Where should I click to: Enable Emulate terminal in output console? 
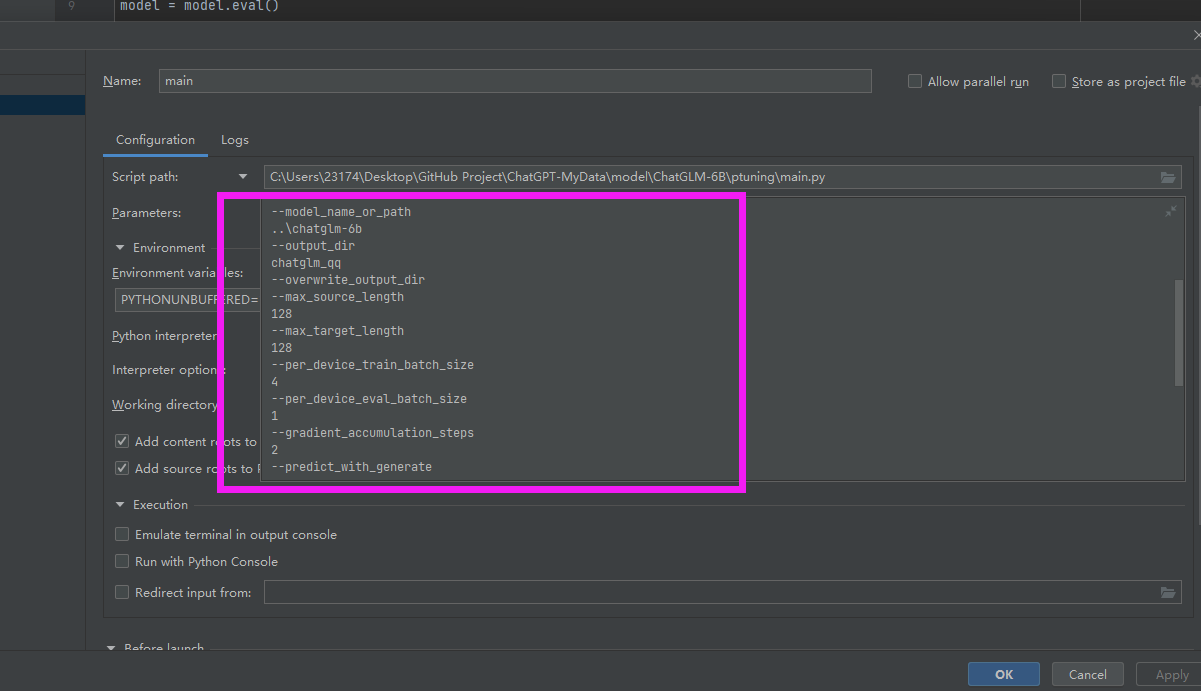(122, 535)
